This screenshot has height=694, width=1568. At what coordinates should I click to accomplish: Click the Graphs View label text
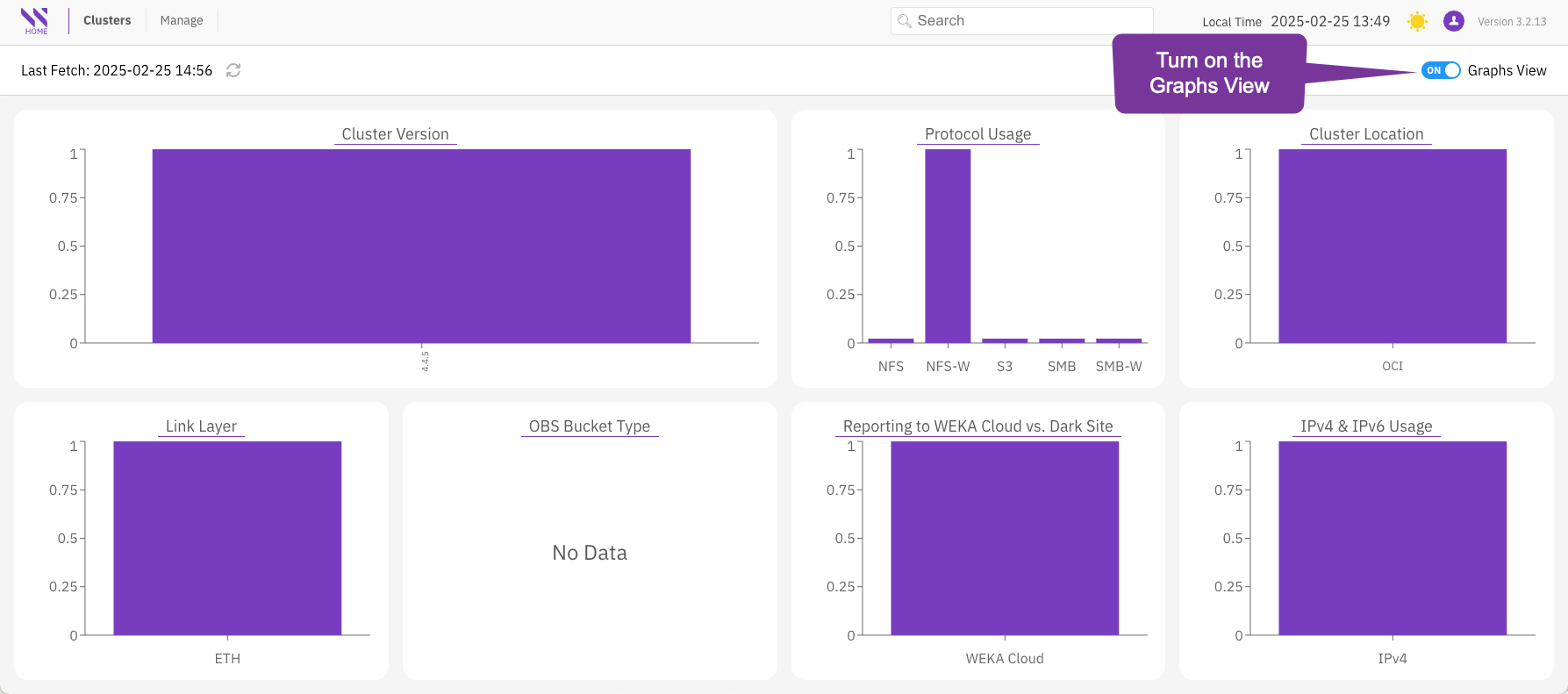pyautogui.click(x=1507, y=70)
